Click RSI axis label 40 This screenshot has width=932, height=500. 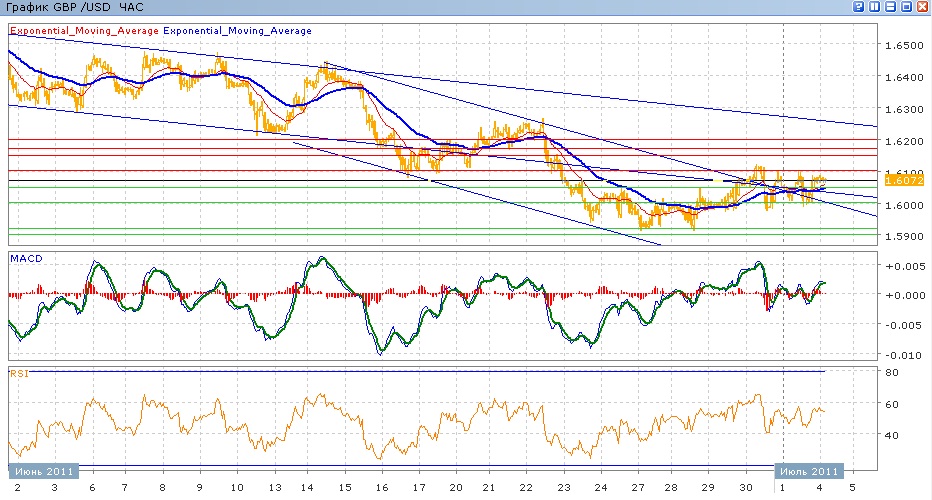[892, 436]
